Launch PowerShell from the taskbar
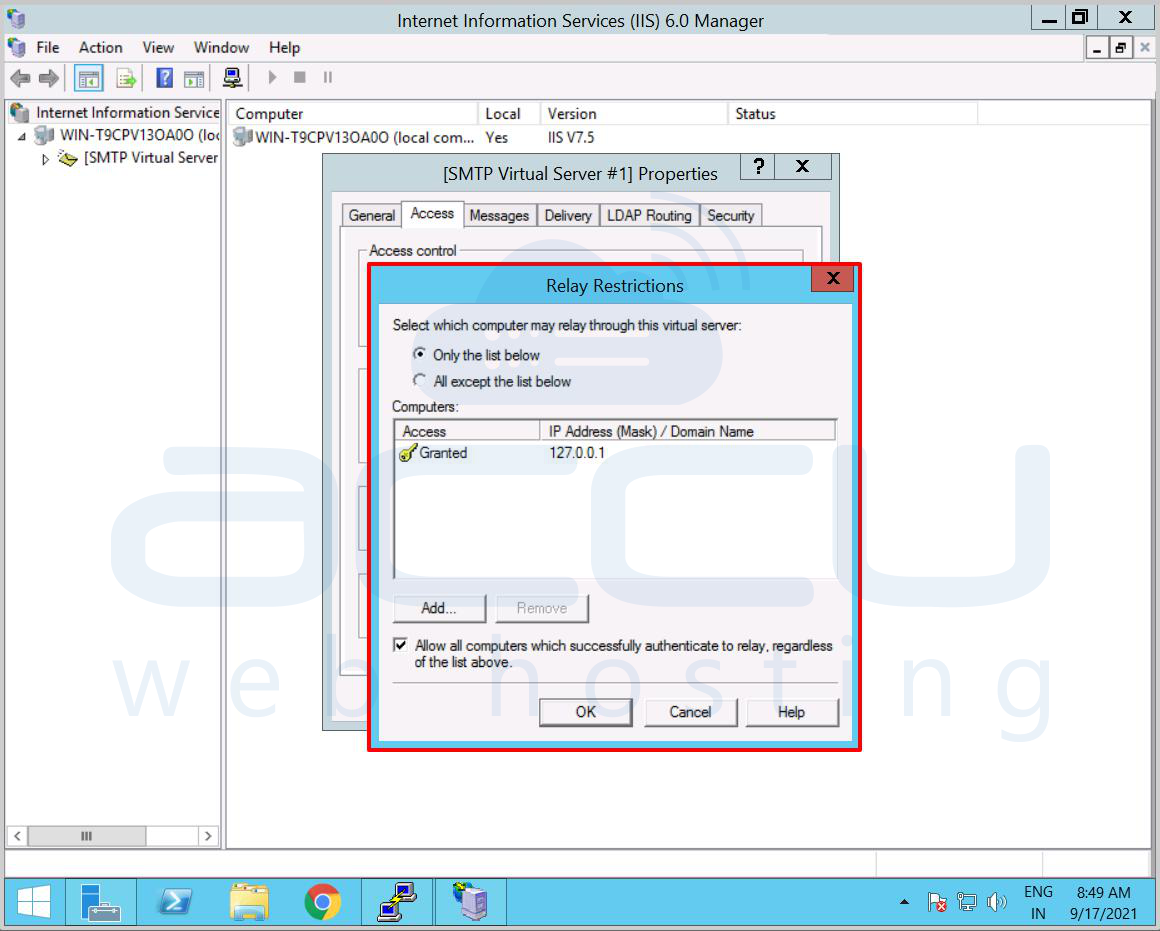1160x931 pixels. coord(175,902)
